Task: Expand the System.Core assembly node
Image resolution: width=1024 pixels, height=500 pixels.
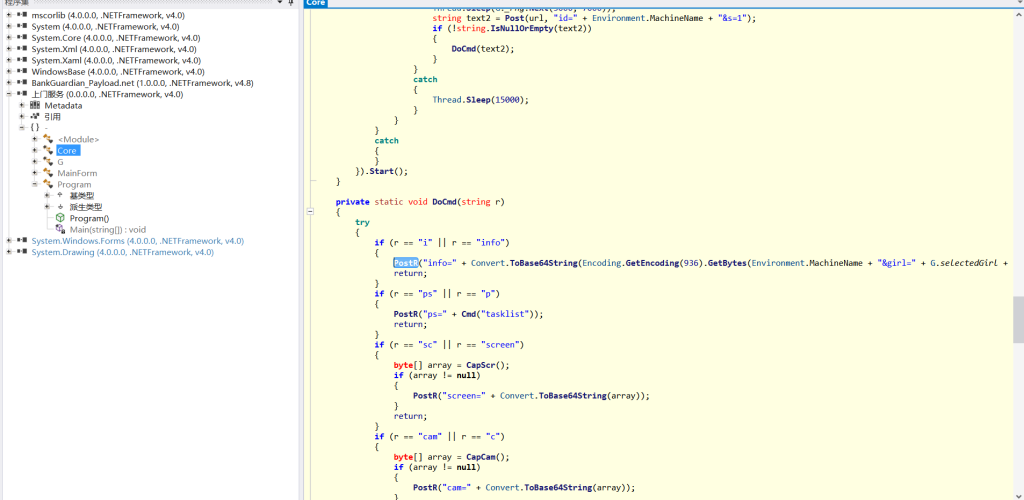Action: click(9, 38)
